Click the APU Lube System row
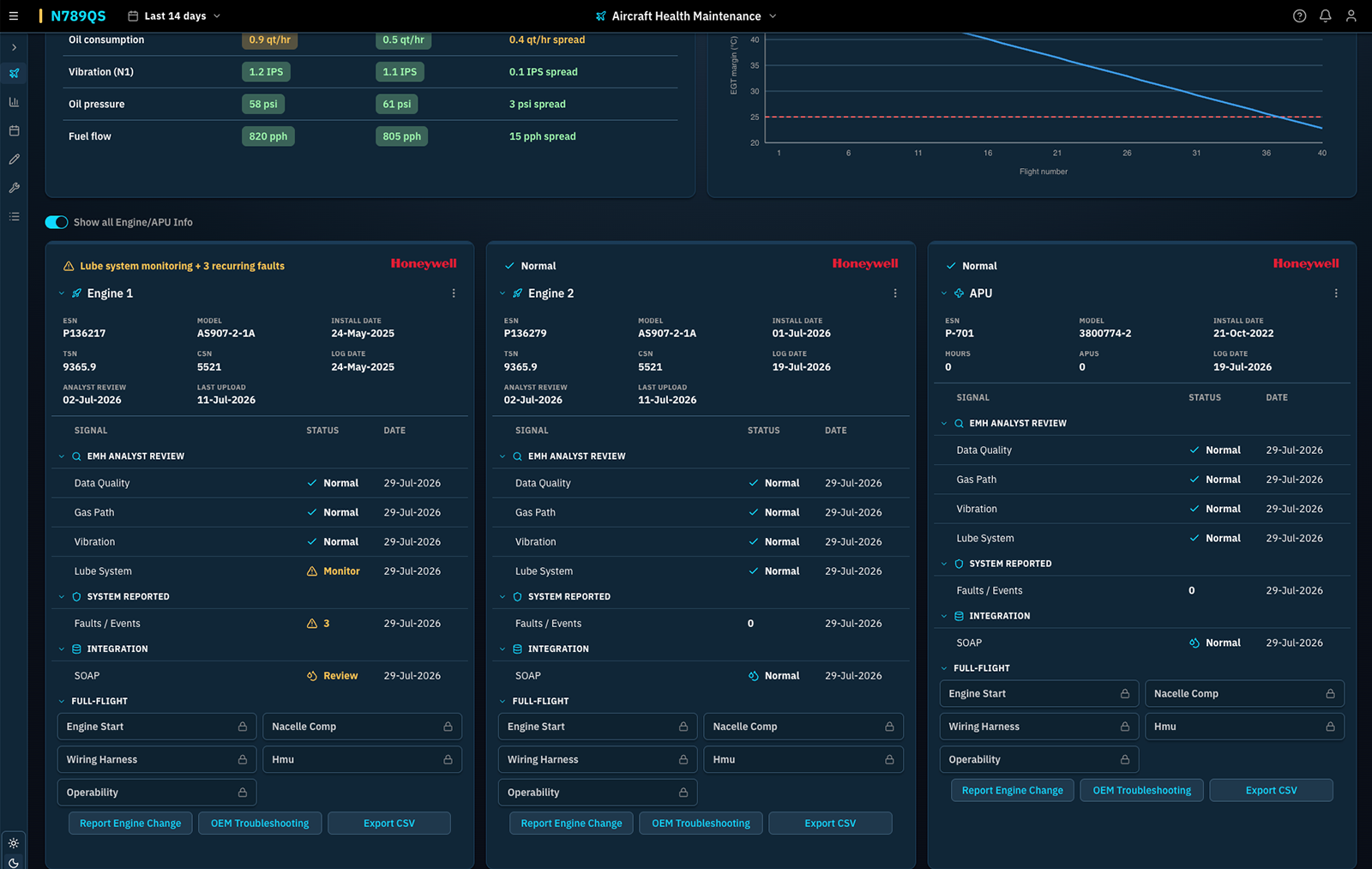The image size is (1372, 869). 1142,538
